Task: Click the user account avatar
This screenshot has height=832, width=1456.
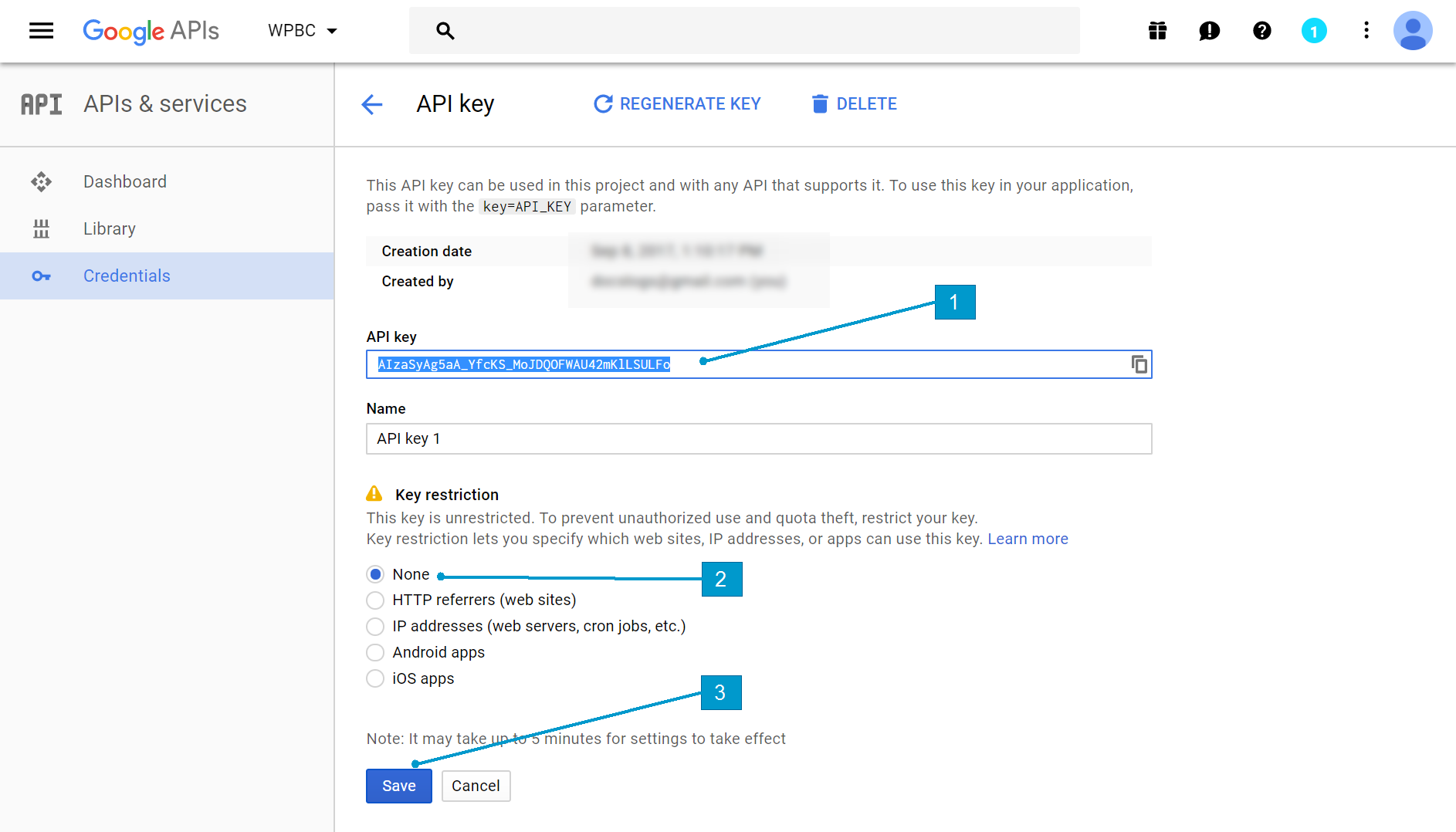Action: pos(1412,31)
